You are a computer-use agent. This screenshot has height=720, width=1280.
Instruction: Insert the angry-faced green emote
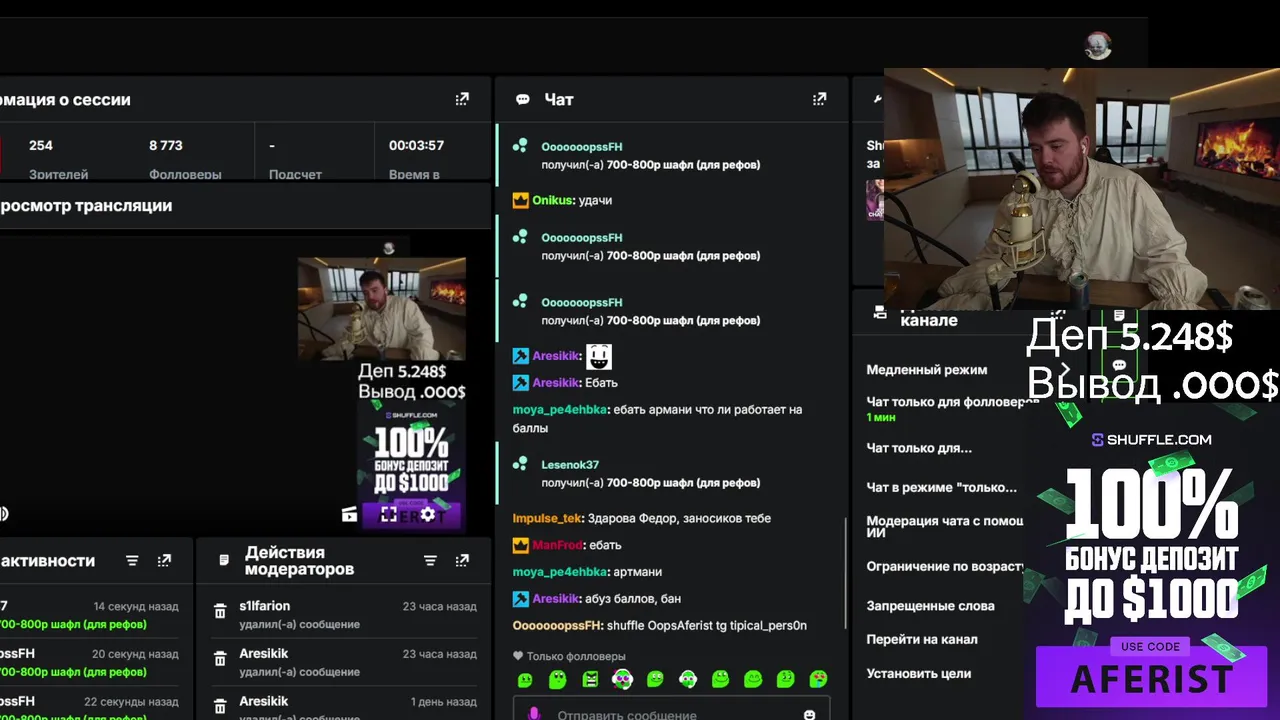click(x=590, y=679)
